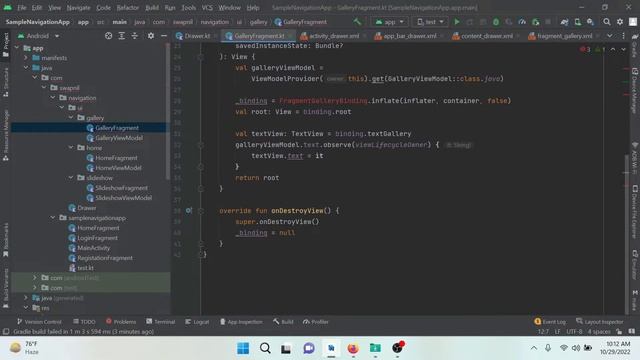Open the Refactor menu
Image resolution: width=640 pixels, height=360 pixels.
point(127,7)
